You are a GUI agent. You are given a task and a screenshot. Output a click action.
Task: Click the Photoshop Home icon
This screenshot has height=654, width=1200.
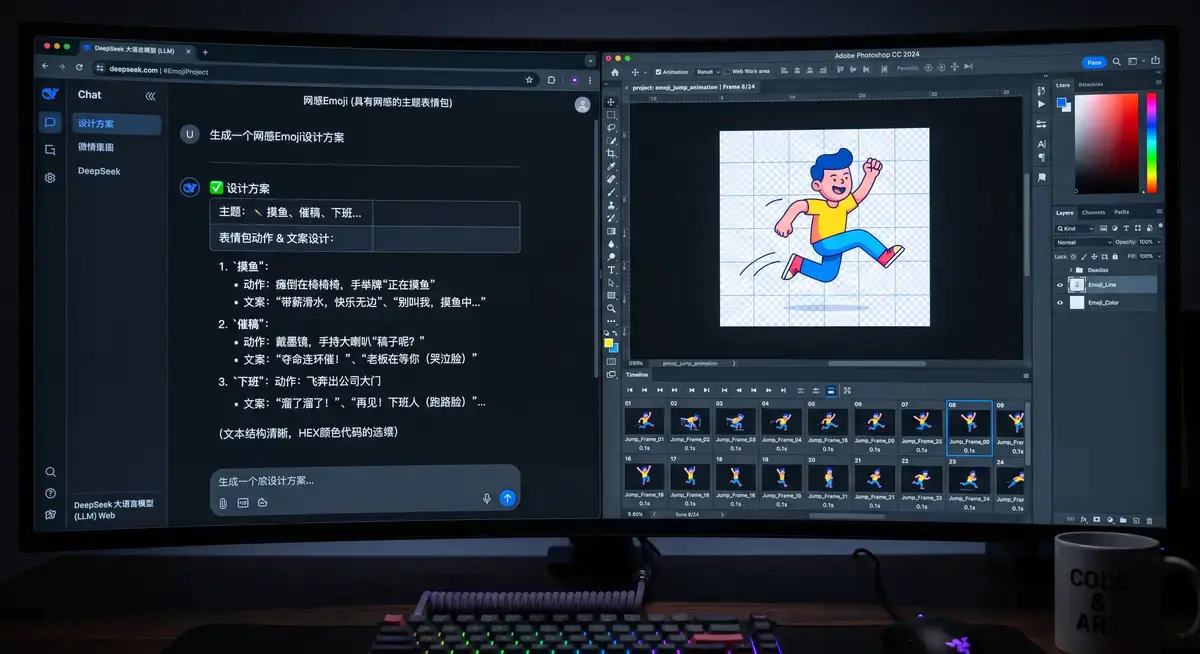[615, 72]
